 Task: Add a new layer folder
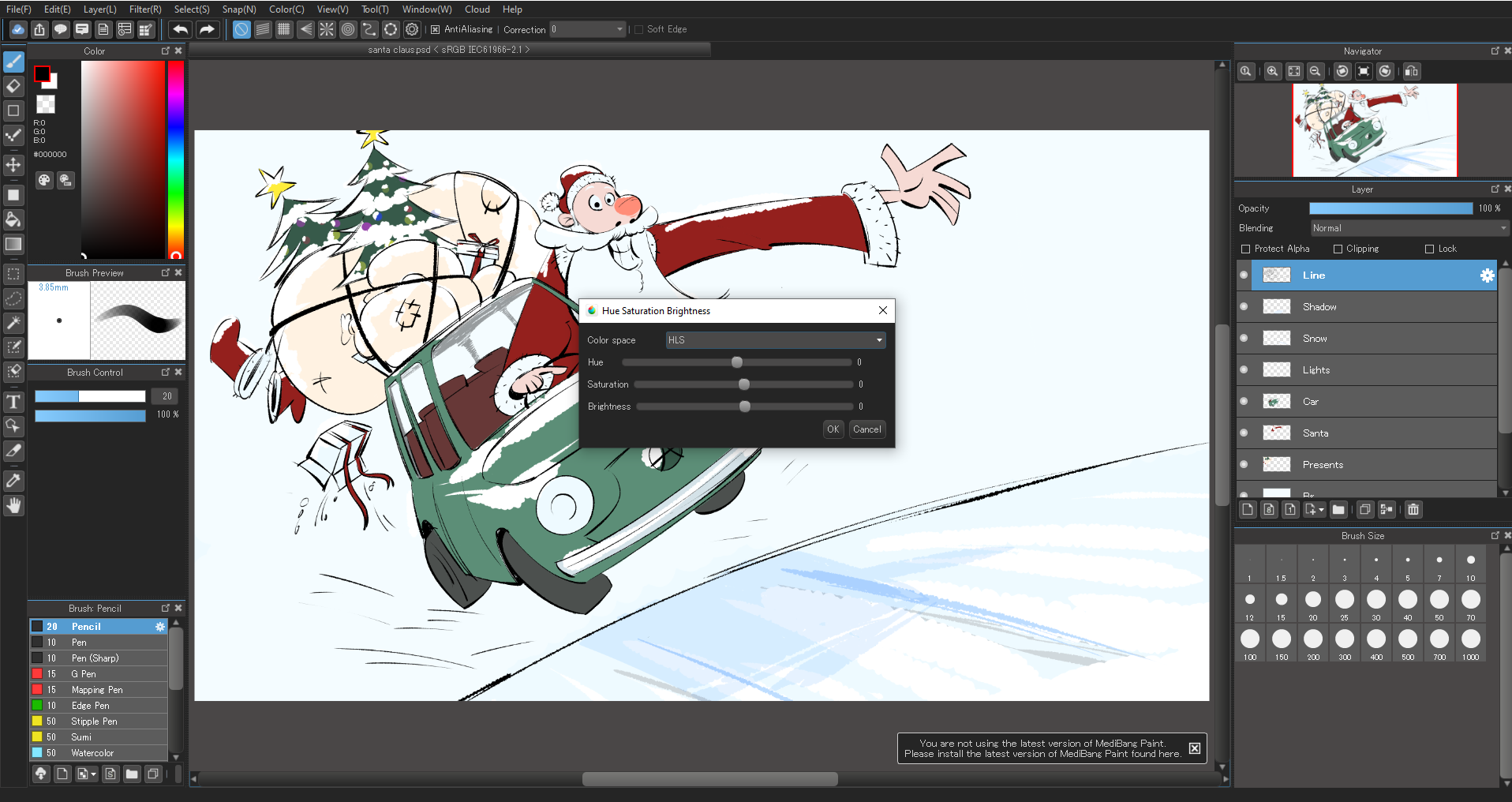[x=1338, y=510]
